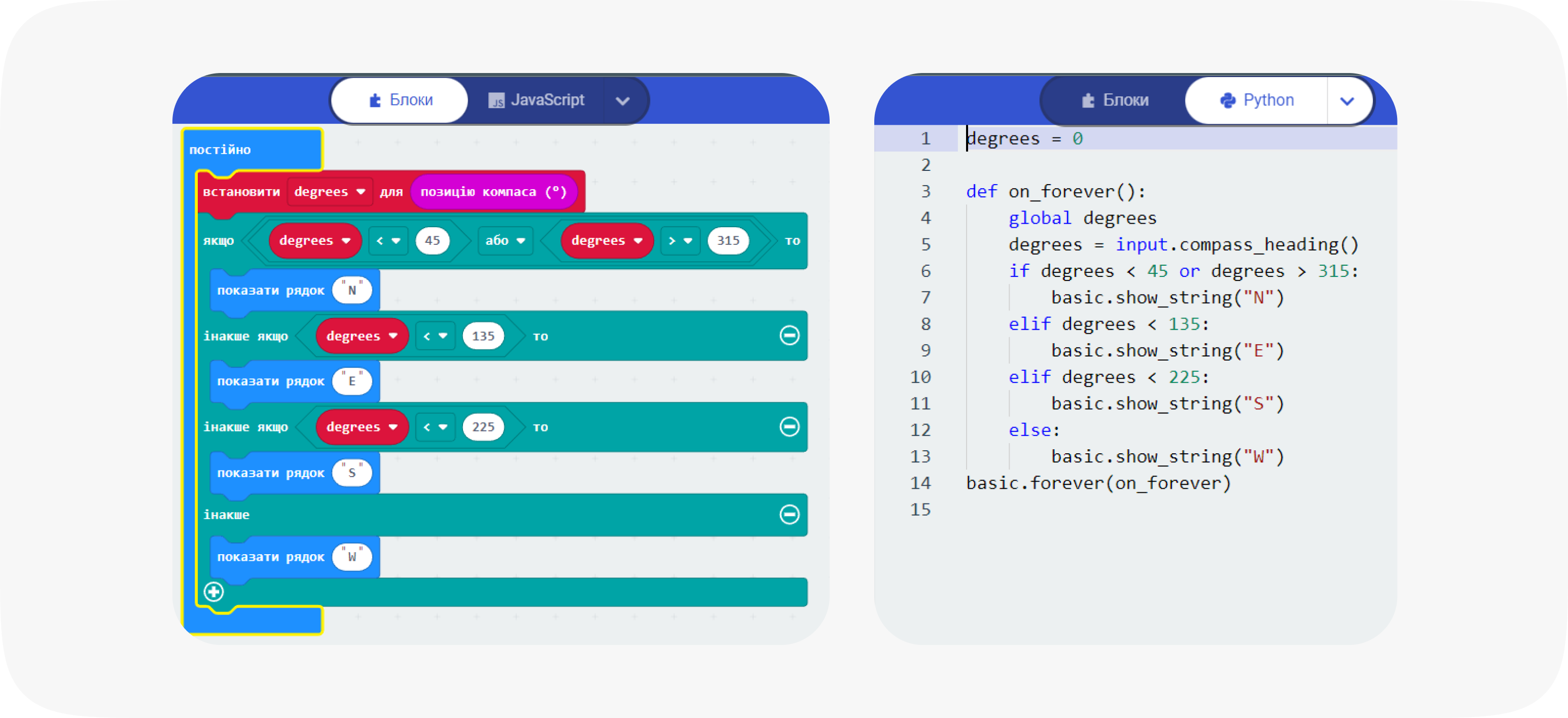Screen dimensions: 1568x718
Task: Remove the 135 else-if branch minus icon
Action: [789, 335]
